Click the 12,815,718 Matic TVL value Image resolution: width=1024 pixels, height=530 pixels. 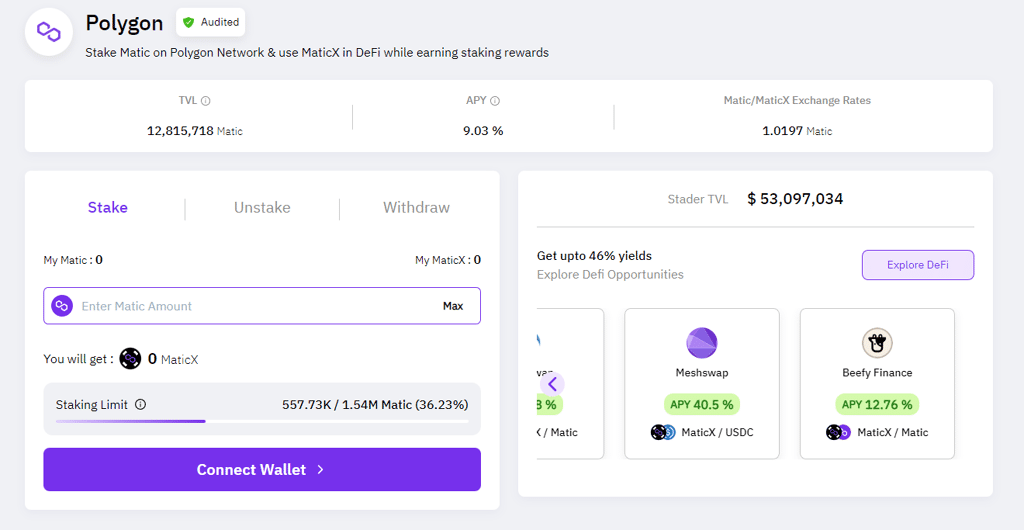tap(195, 131)
